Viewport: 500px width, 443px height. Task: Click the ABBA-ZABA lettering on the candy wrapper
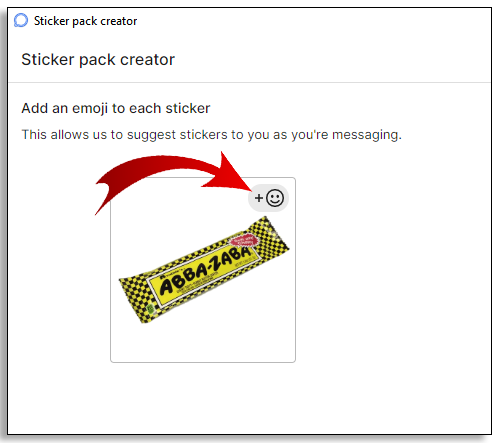tap(205, 270)
